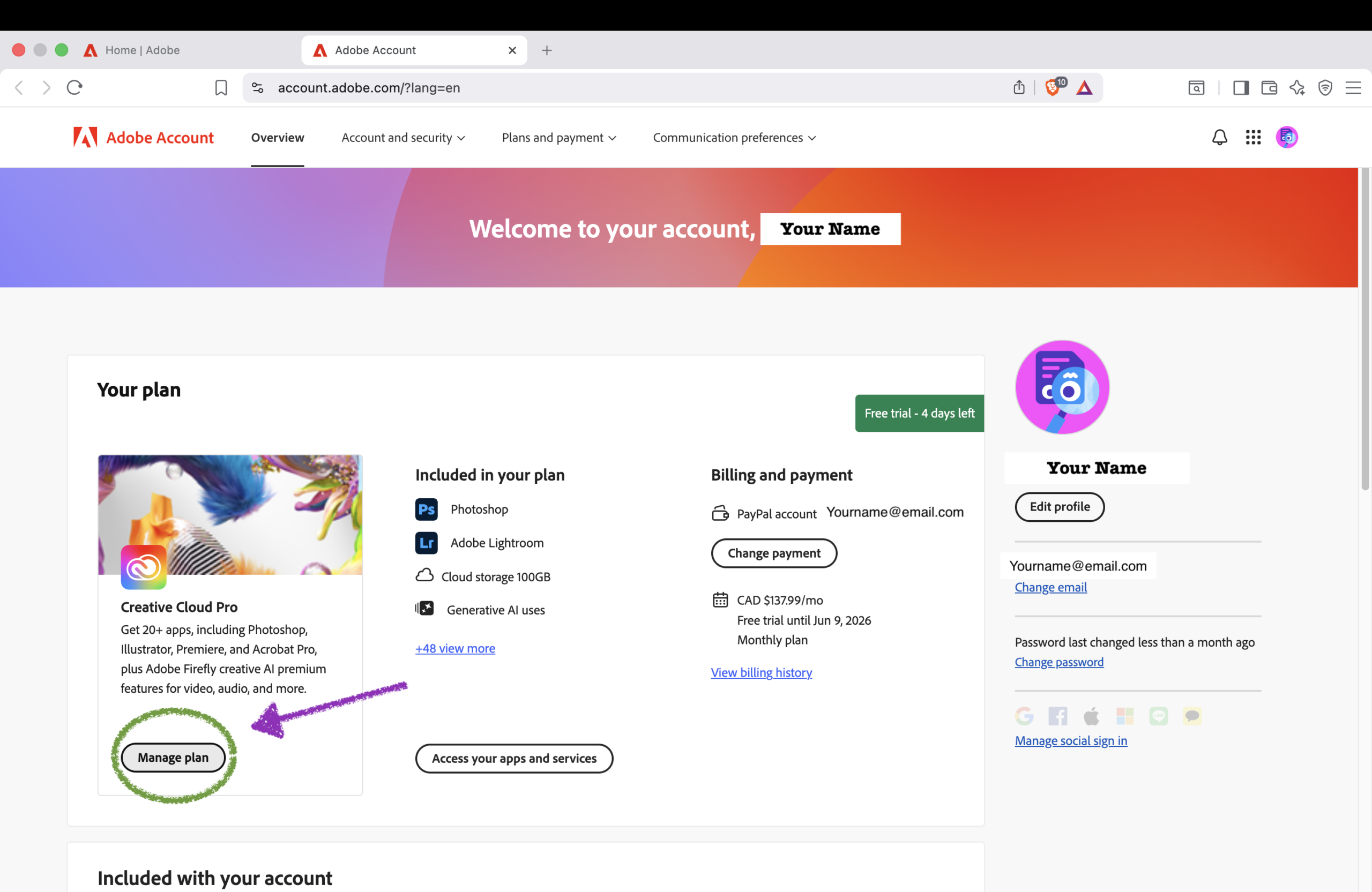Click the Creative Cloud Pro title
The width and height of the screenshot is (1372, 892).
click(178, 607)
